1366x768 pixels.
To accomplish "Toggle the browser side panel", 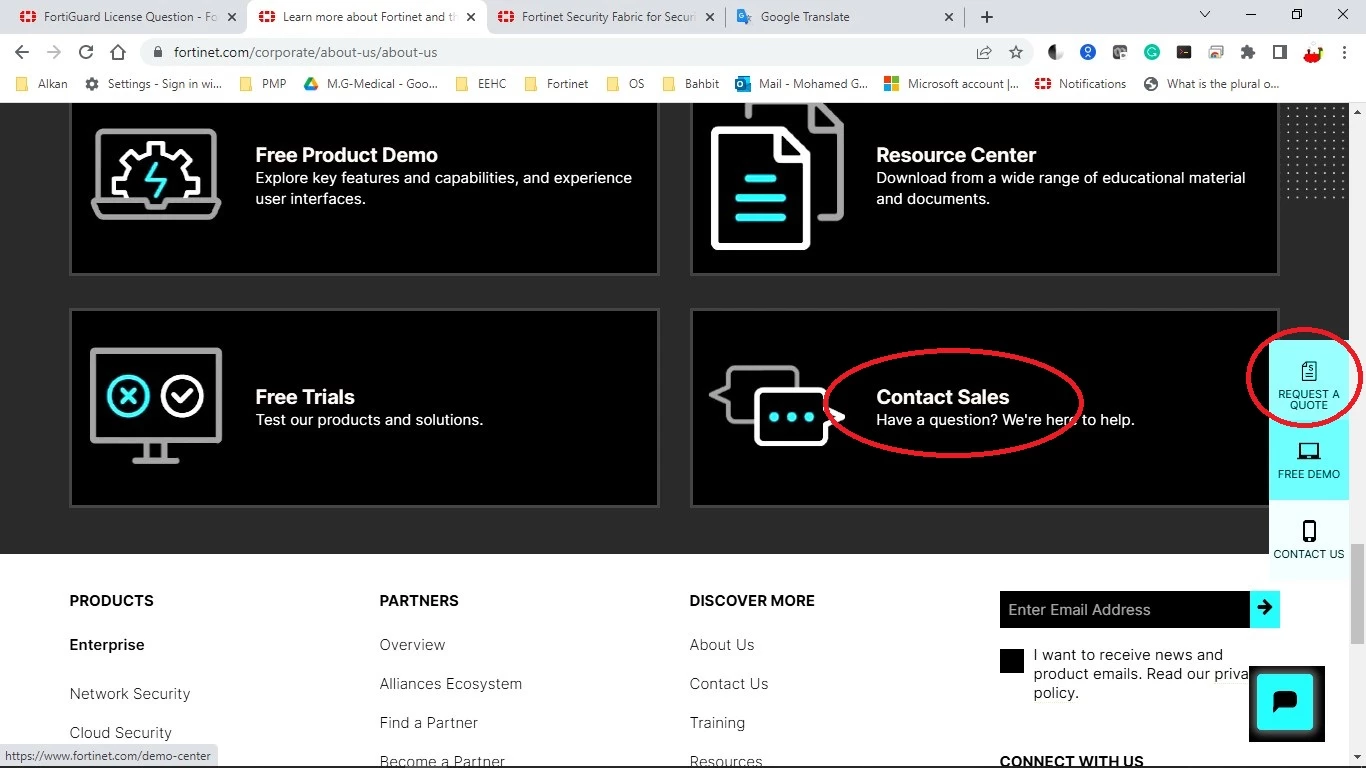I will (1280, 52).
